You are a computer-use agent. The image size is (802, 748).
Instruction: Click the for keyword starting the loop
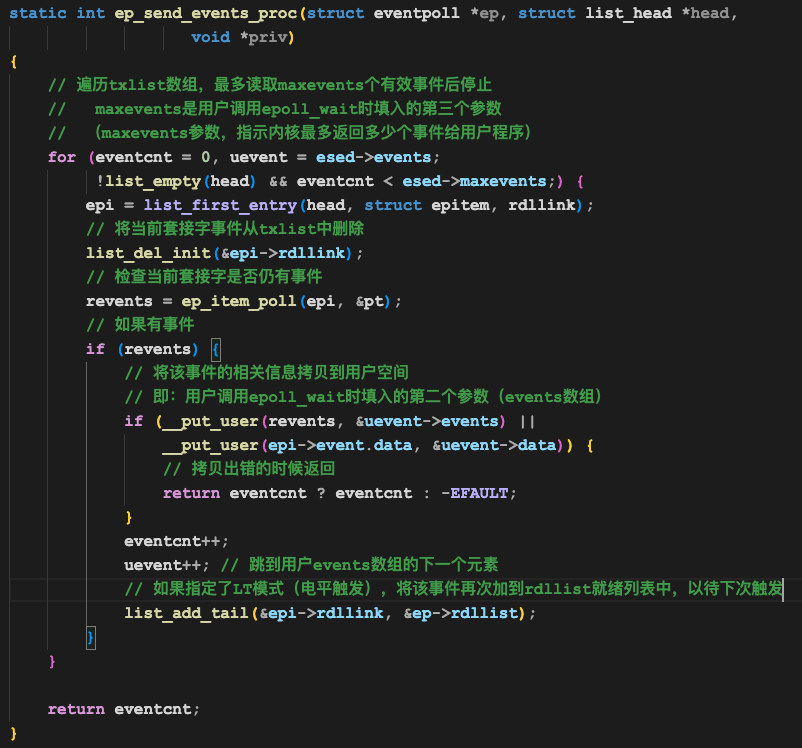[61, 157]
